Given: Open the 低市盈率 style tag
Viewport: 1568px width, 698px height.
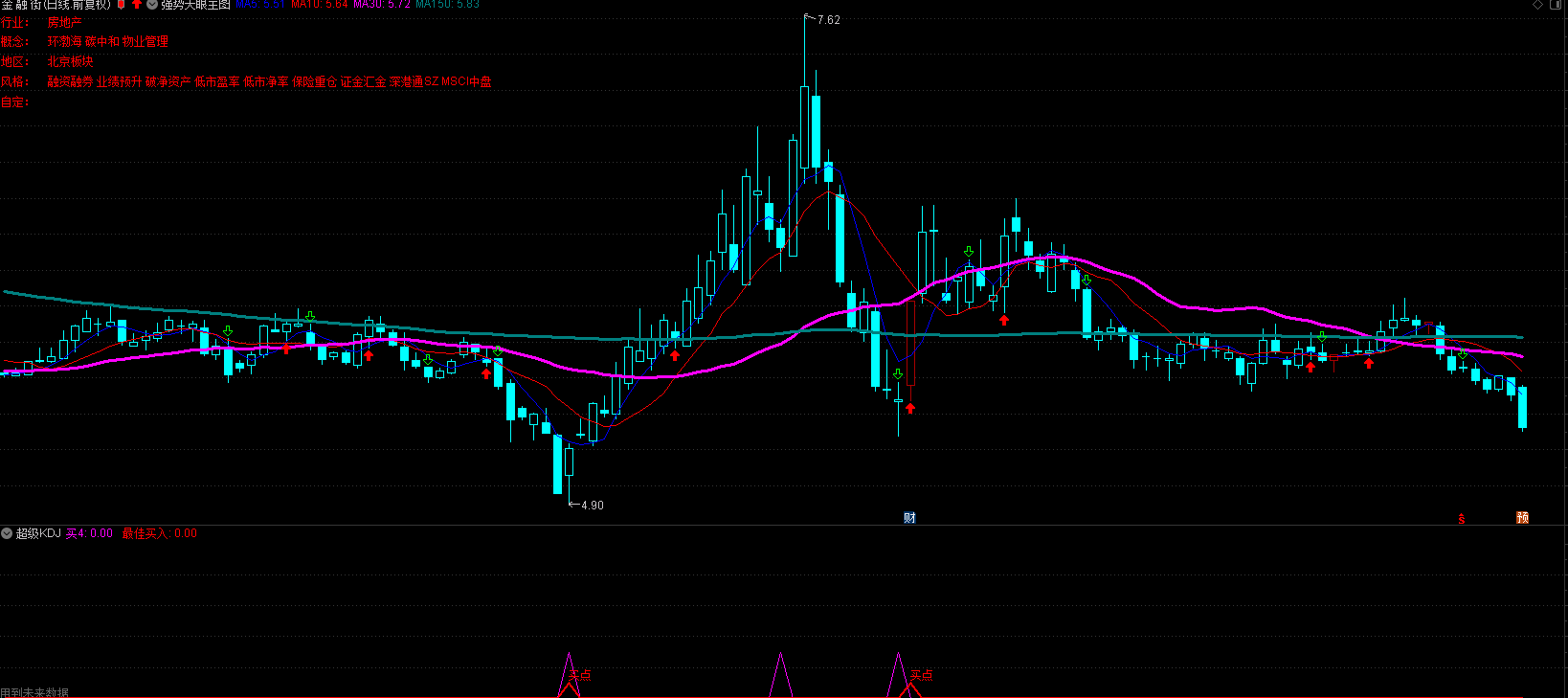Looking at the screenshot, I should (217, 82).
